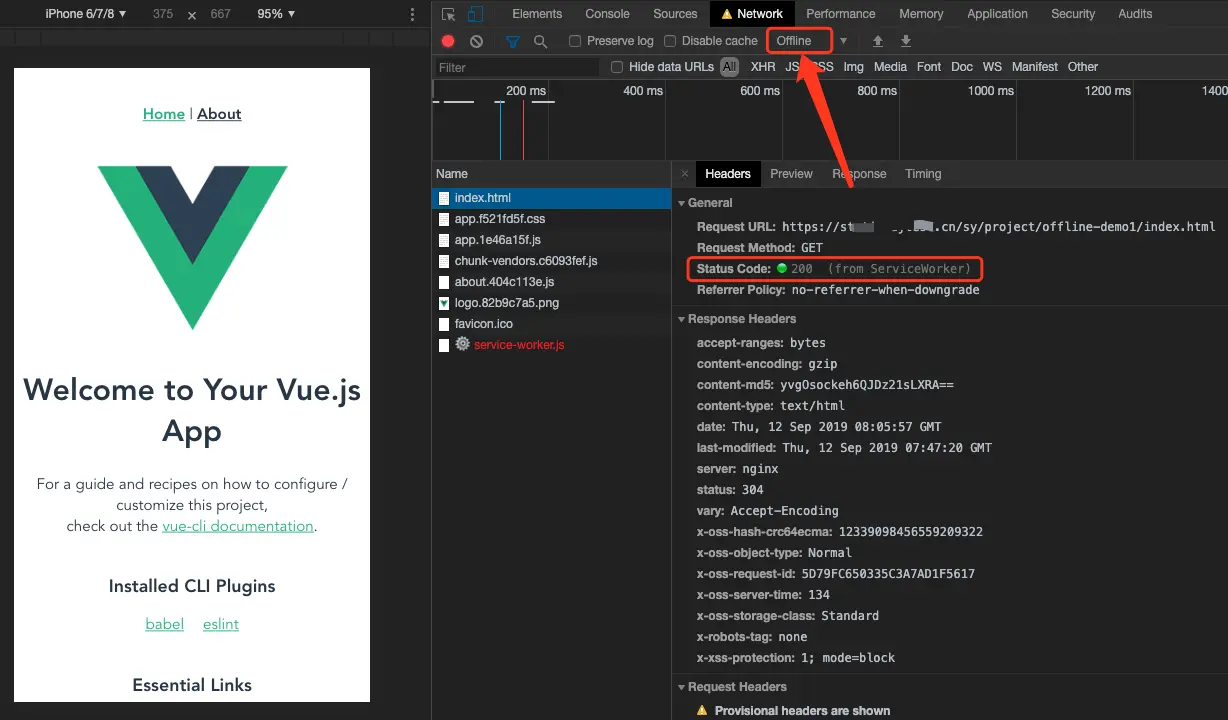Open the Security tab

click(1073, 14)
